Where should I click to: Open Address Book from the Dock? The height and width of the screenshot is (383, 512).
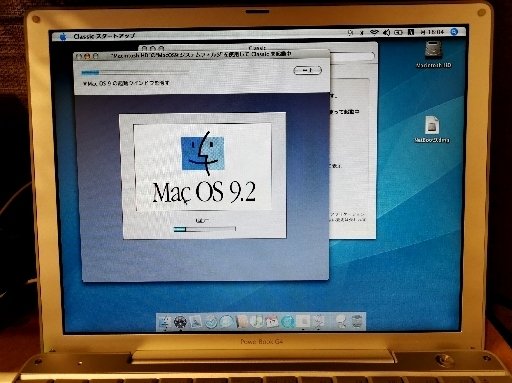coord(241,322)
